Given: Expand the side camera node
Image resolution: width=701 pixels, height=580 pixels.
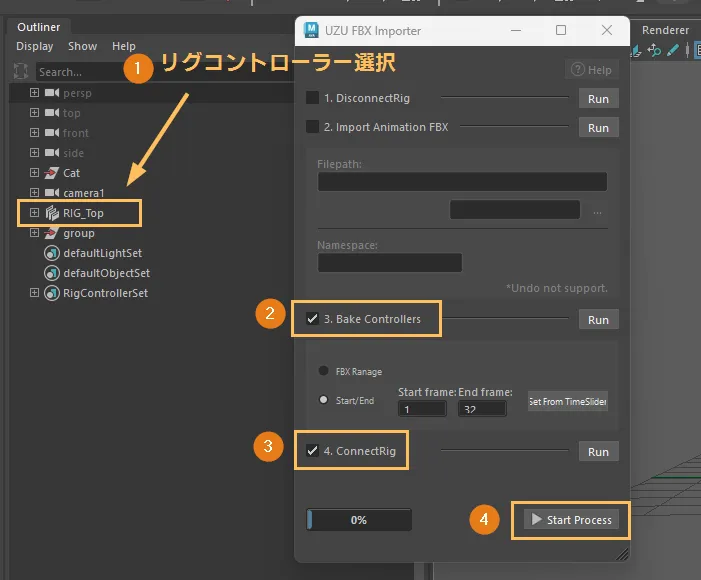Looking at the screenshot, I should 34,152.
